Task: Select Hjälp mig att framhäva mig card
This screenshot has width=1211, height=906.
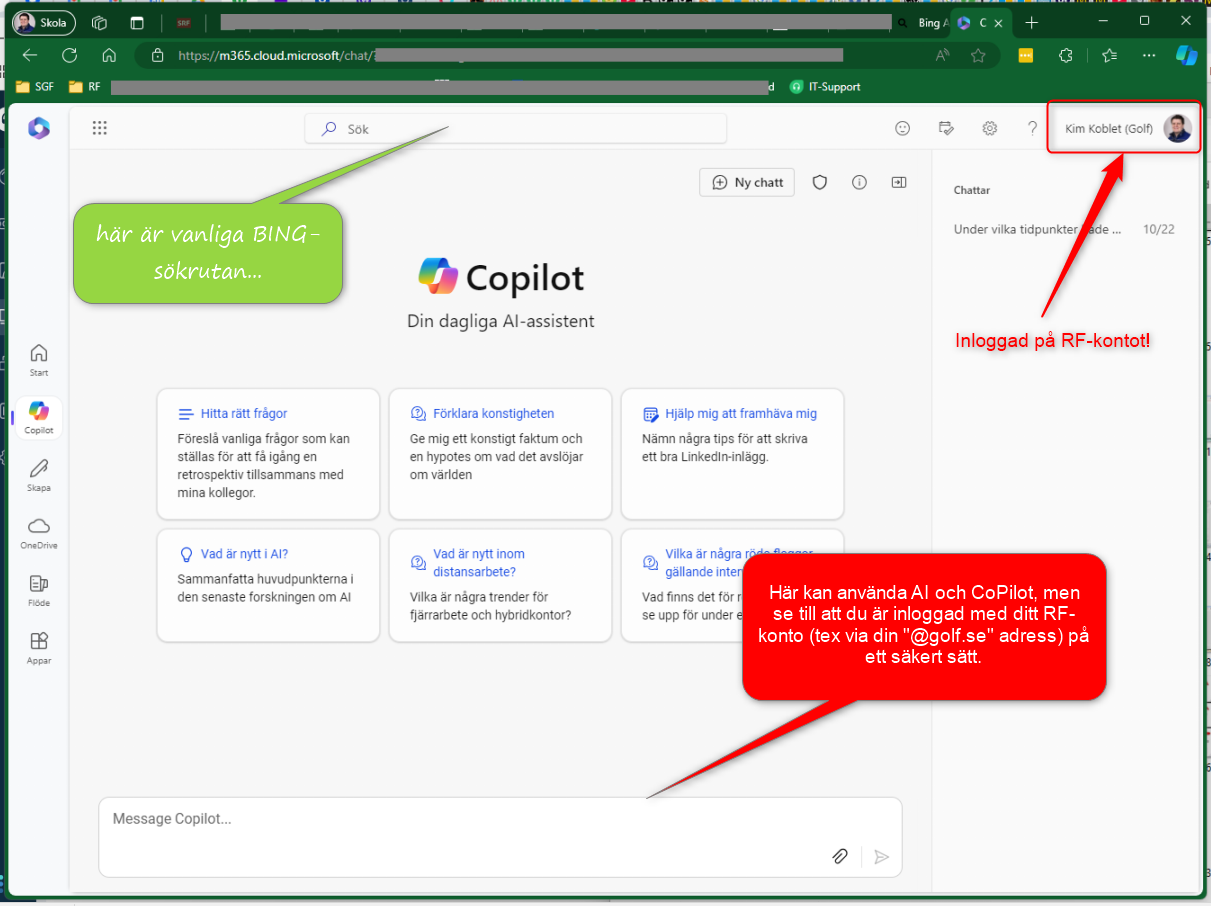Action: click(732, 454)
